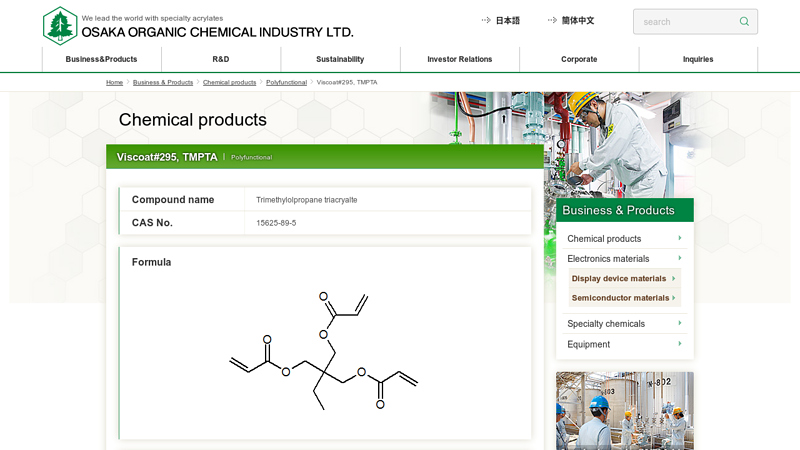The image size is (800, 450).
Task: Click the arrow beside Specialty chemicals
Action: click(680, 323)
